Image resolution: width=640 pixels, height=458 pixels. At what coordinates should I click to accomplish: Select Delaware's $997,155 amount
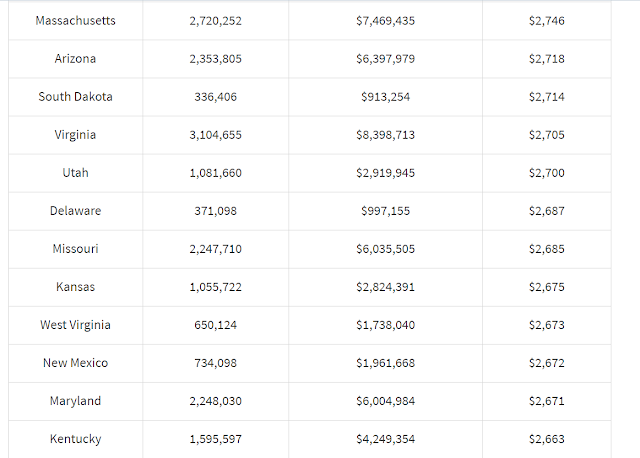(387, 211)
